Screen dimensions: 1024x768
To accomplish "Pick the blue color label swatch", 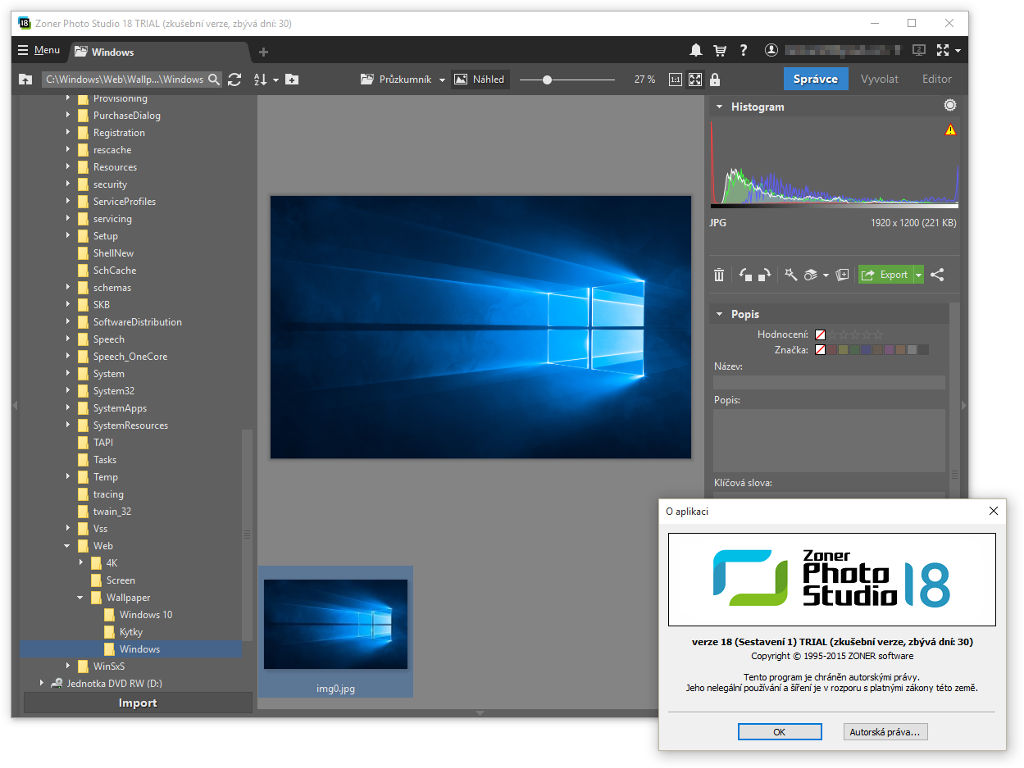I will [867, 350].
